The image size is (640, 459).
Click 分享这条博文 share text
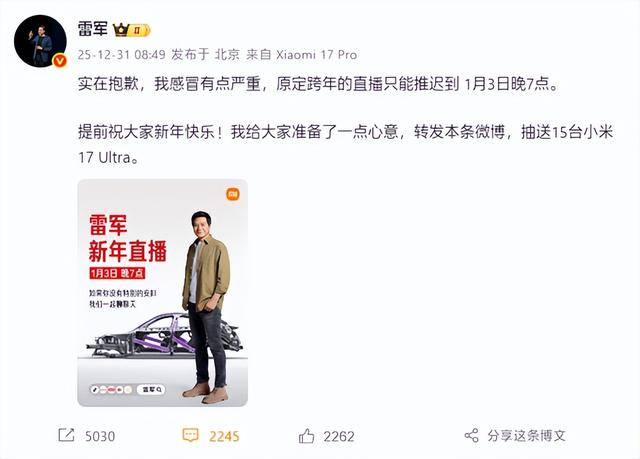coord(527,436)
